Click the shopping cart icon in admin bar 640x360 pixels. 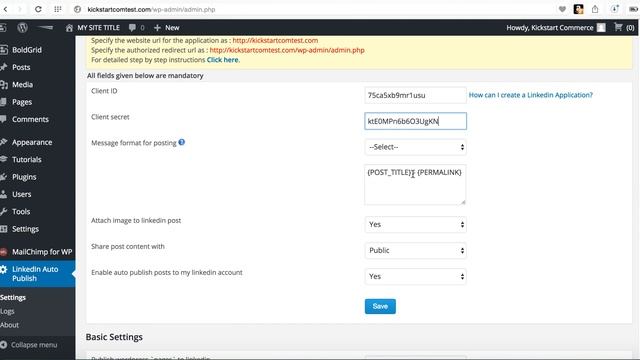click(x=618, y=27)
